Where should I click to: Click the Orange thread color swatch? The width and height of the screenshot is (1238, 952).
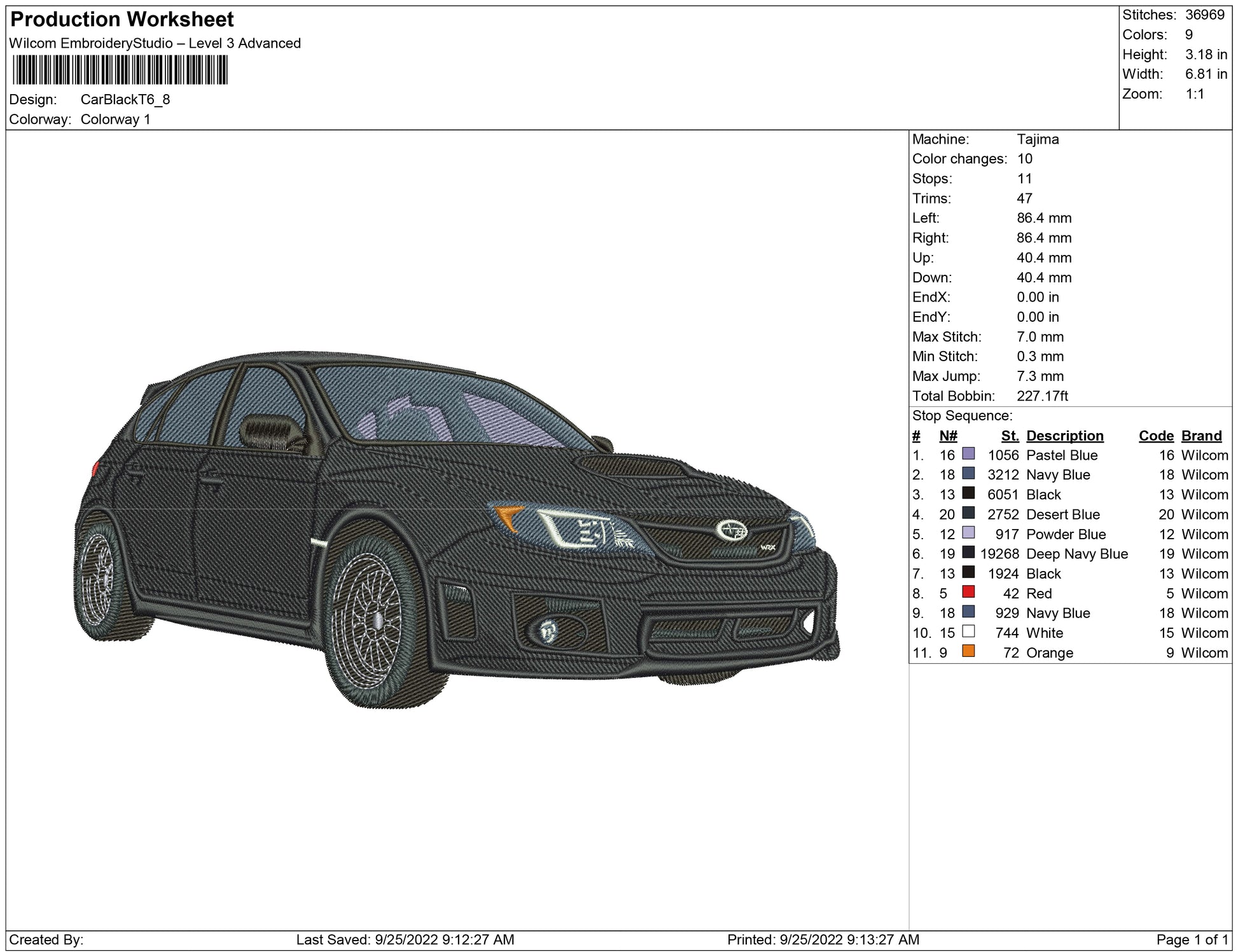click(x=968, y=651)
